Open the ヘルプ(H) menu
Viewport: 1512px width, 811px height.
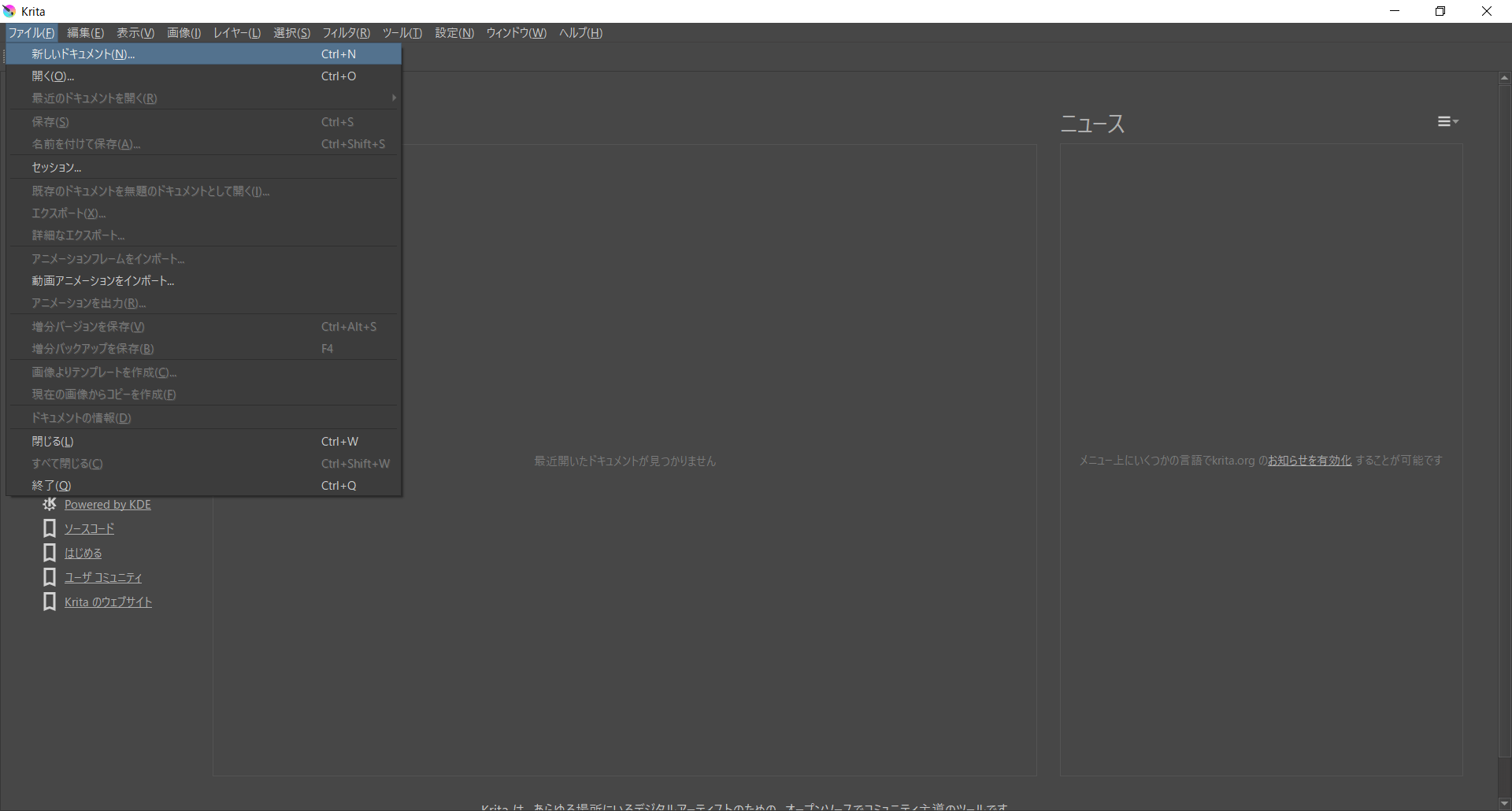click(580, 32)
